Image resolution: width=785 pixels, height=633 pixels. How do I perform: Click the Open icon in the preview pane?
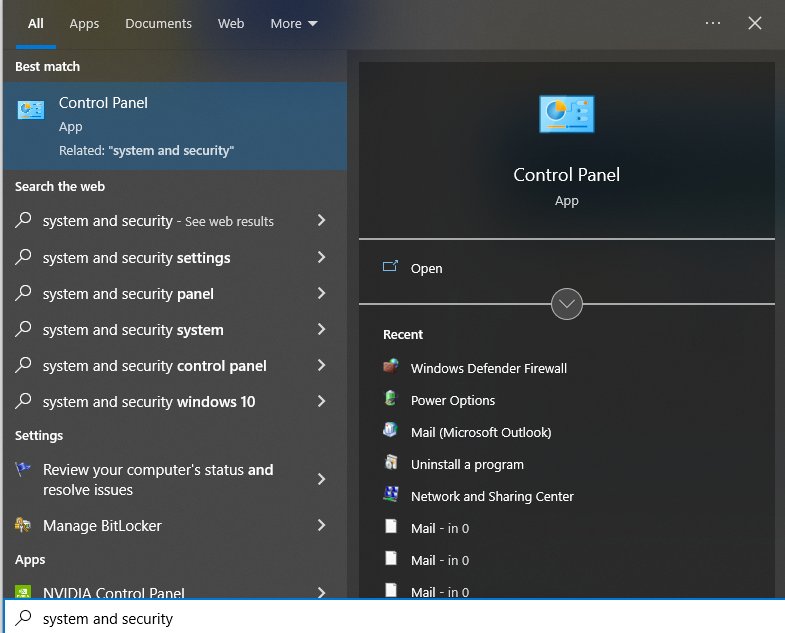390,266
